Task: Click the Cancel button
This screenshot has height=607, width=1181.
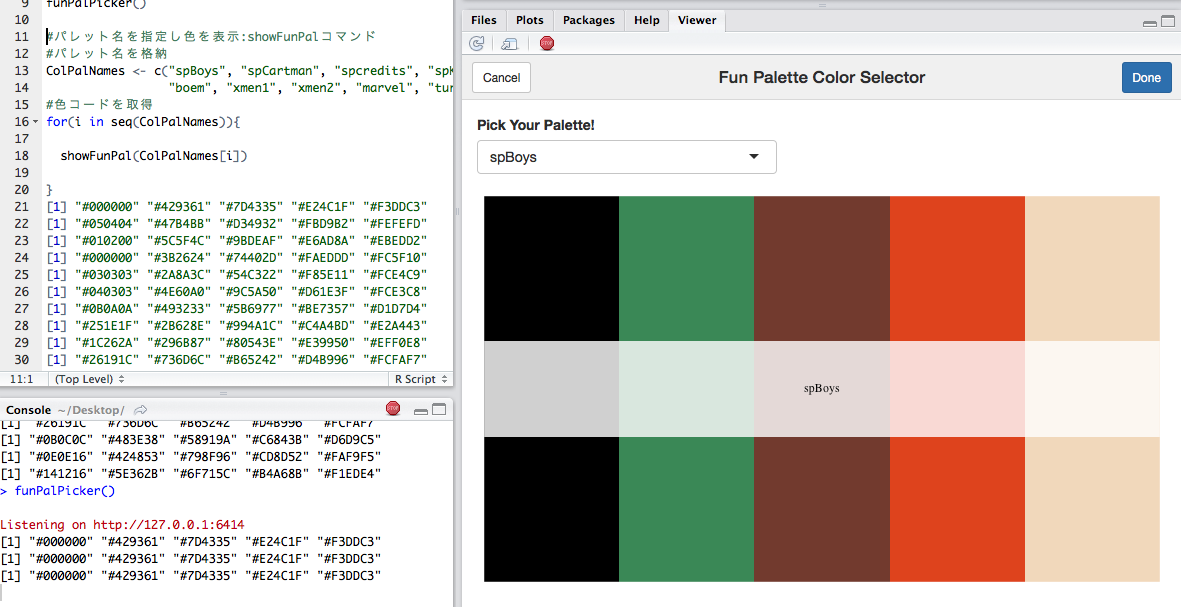Action: pos(502,78)
